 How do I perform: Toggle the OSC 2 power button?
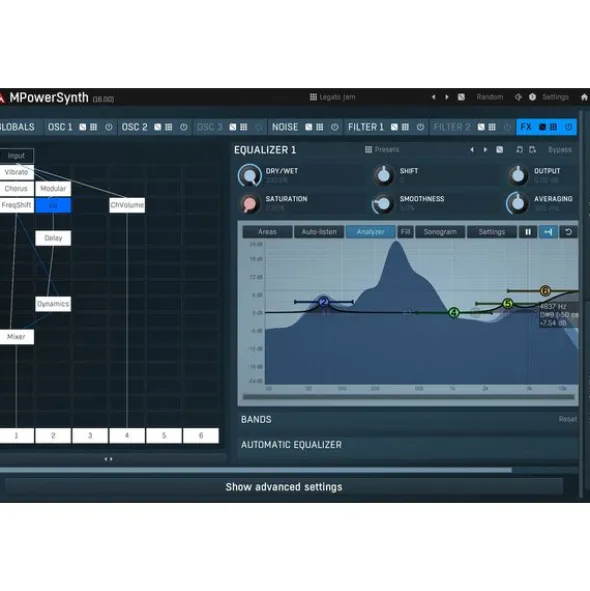[x=184, y=127]
